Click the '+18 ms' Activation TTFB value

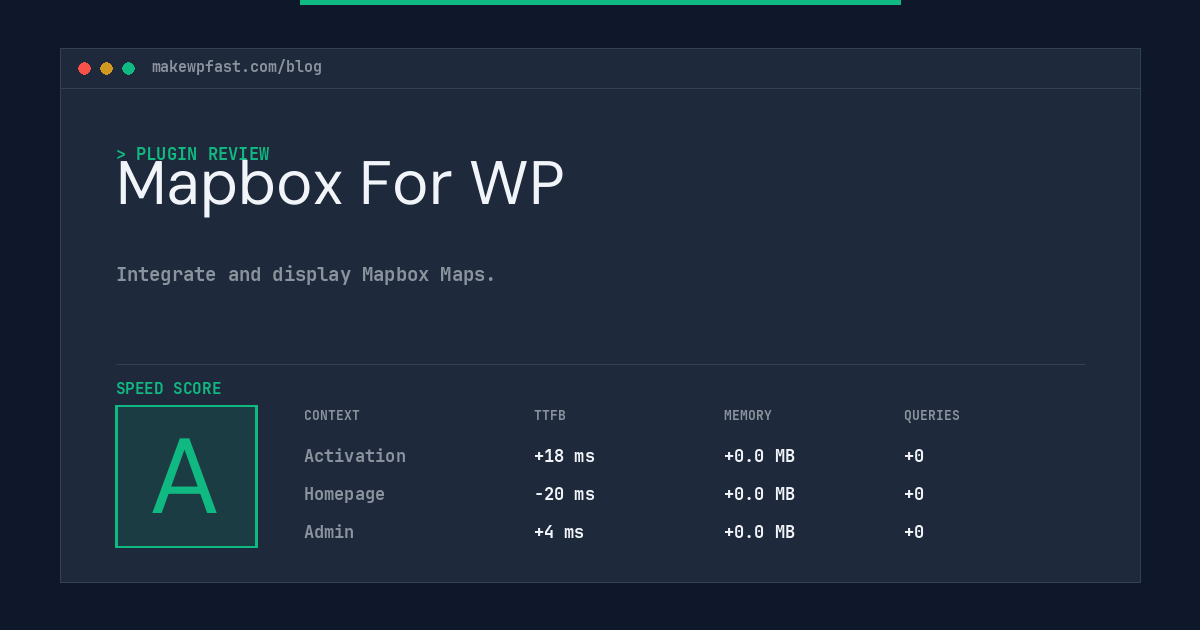(564, 456)
